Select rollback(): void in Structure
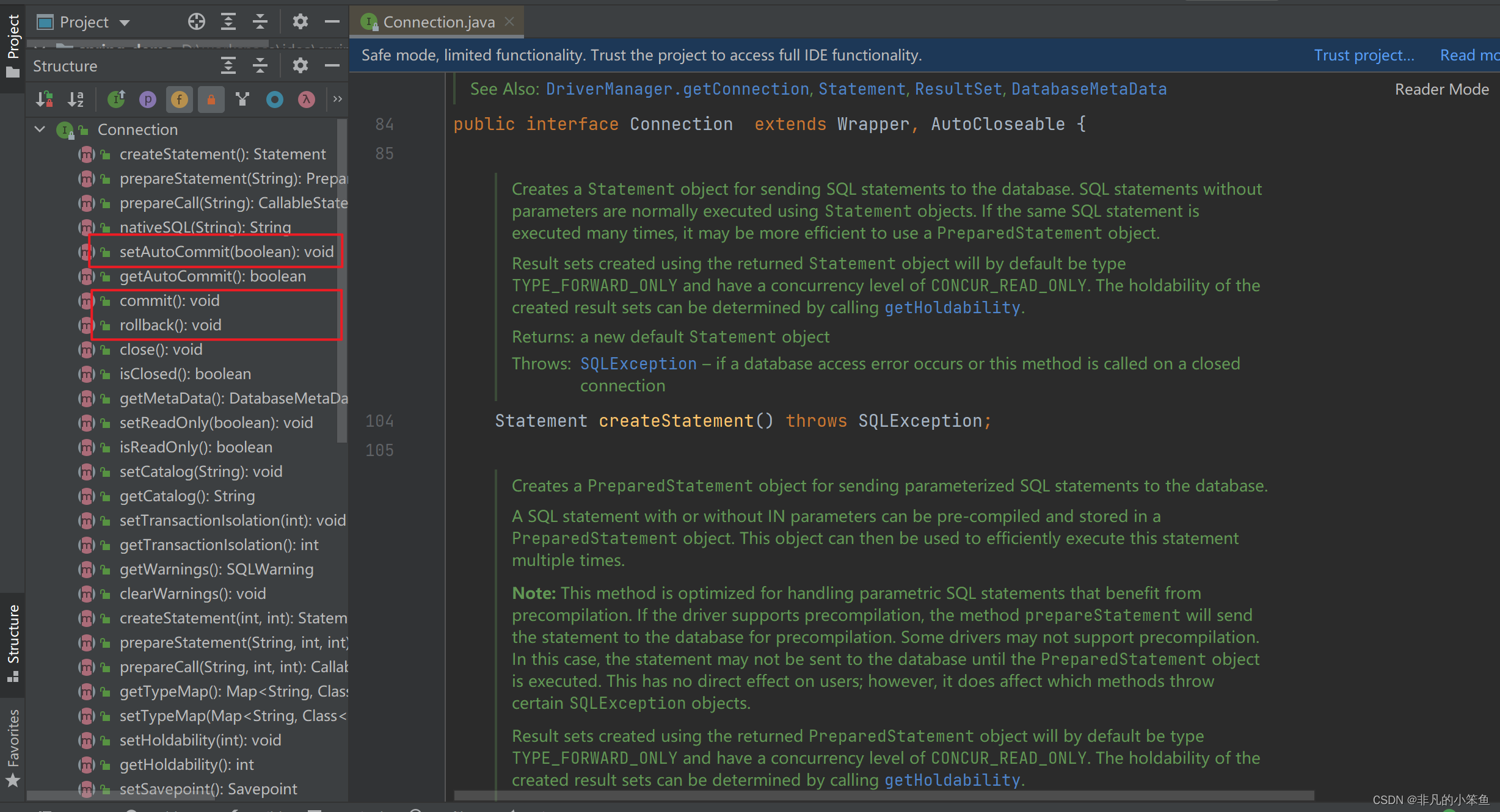 [170, 325]
